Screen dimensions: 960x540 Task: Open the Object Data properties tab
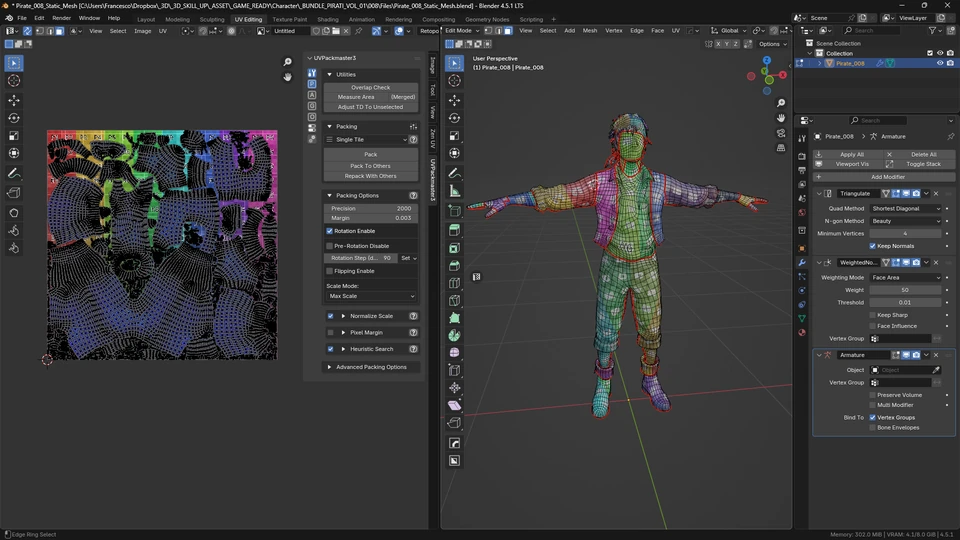coord(802,318)
